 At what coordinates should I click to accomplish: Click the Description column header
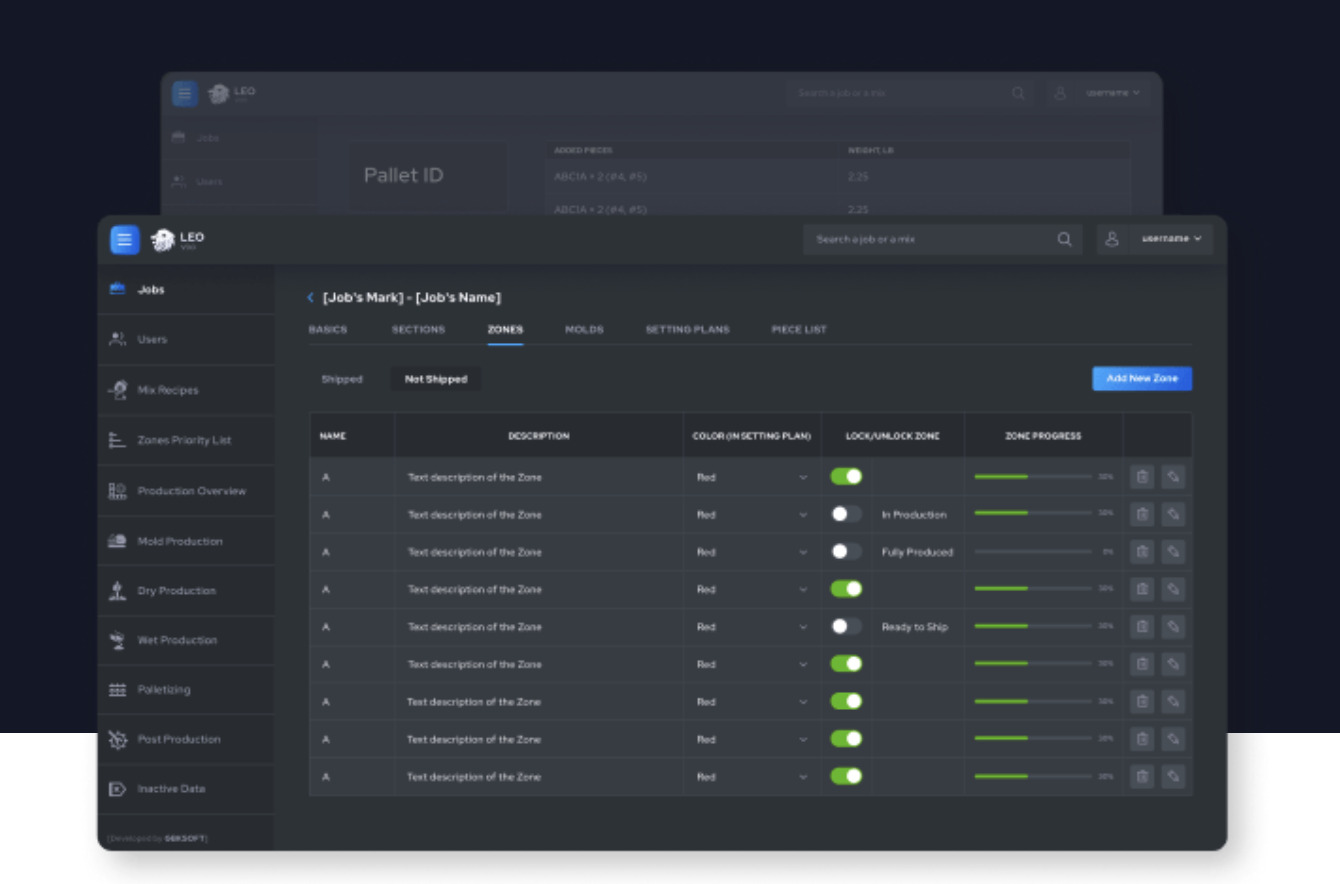pos(539,436)
